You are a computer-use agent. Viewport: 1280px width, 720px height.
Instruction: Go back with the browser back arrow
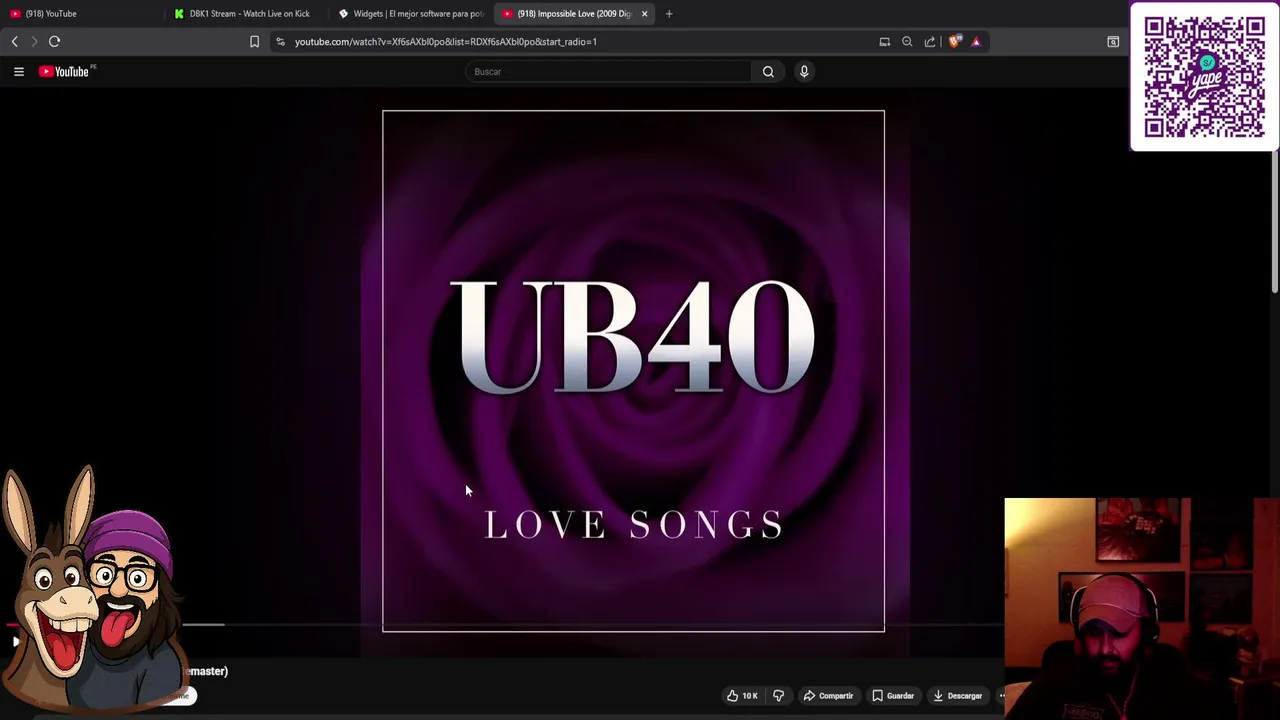[14, 42]
